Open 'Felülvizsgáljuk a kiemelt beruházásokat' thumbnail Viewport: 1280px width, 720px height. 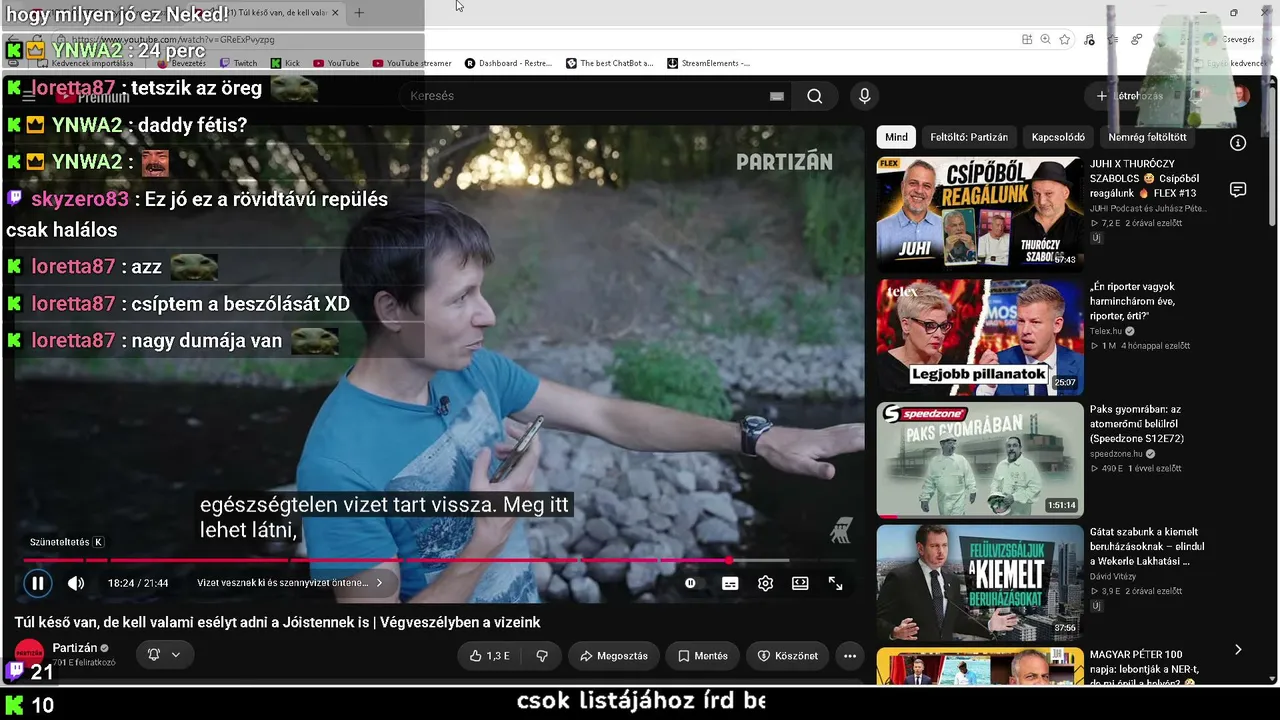[980, 583]
